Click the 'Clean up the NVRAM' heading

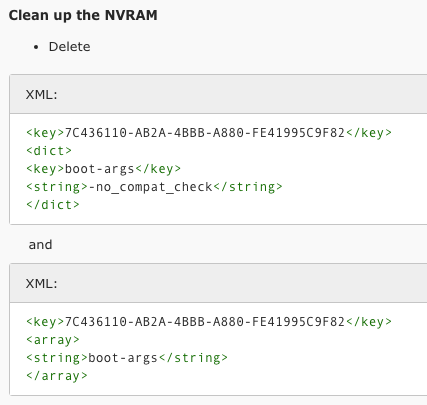[x=83, y=15]
